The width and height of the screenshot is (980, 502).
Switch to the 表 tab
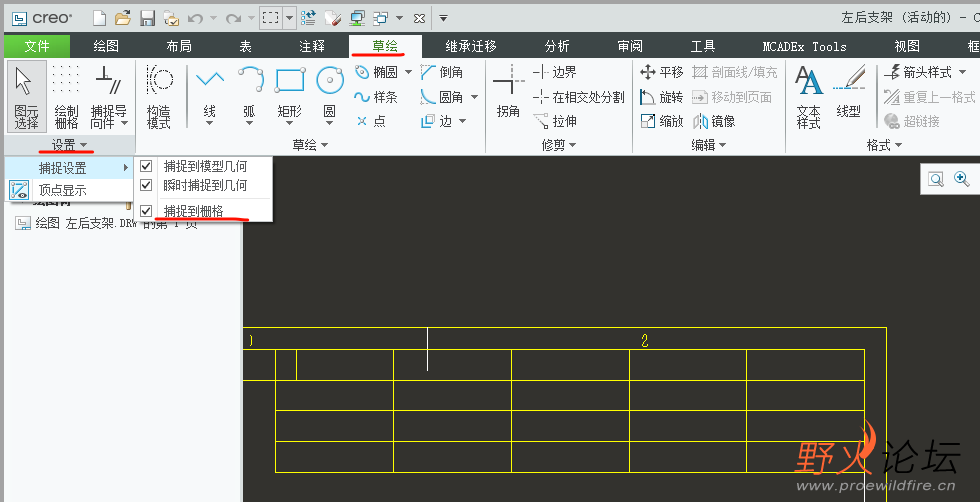coord(245,46)
